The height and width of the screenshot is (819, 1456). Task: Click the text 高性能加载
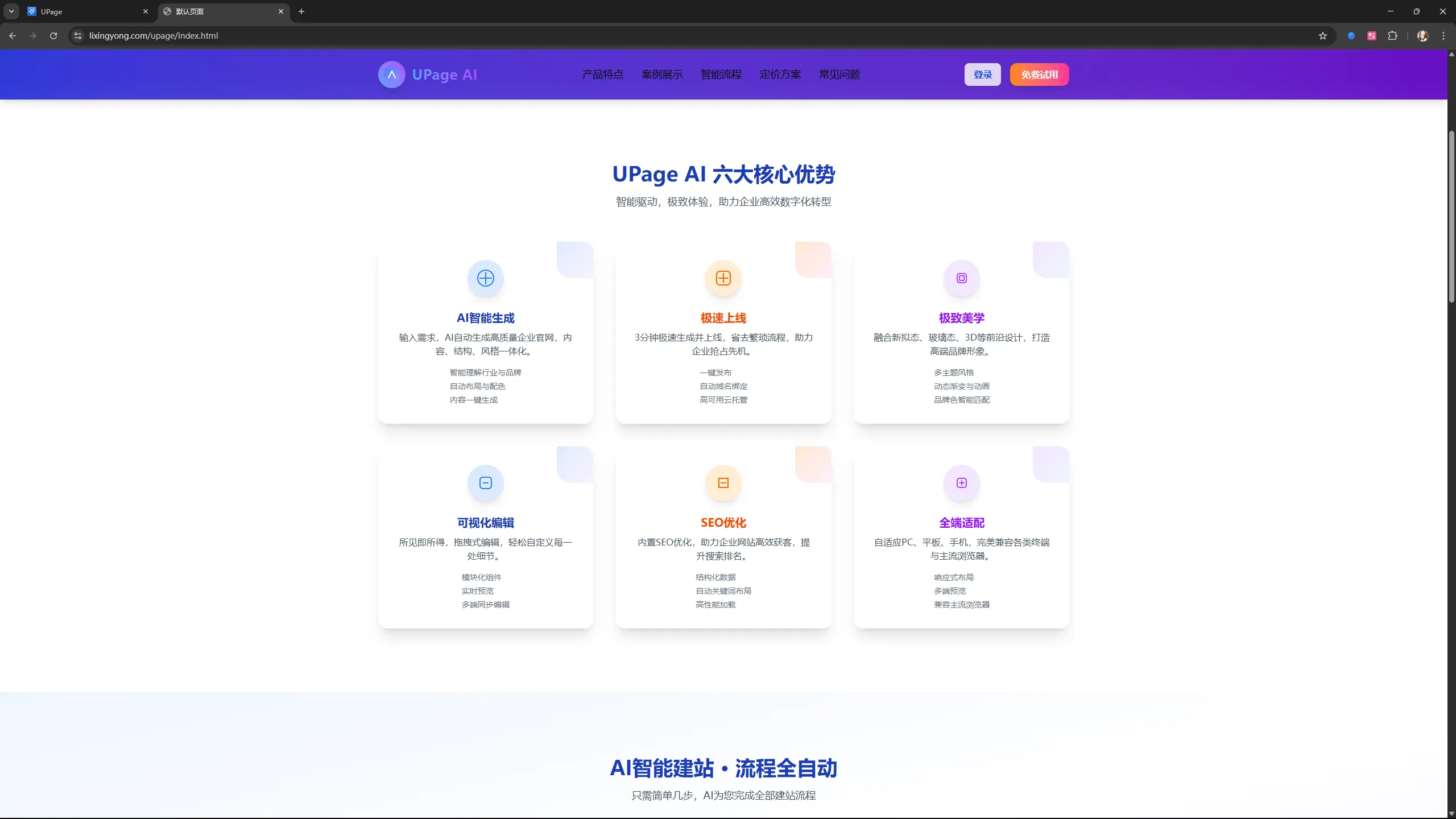[x=715, y=605]
